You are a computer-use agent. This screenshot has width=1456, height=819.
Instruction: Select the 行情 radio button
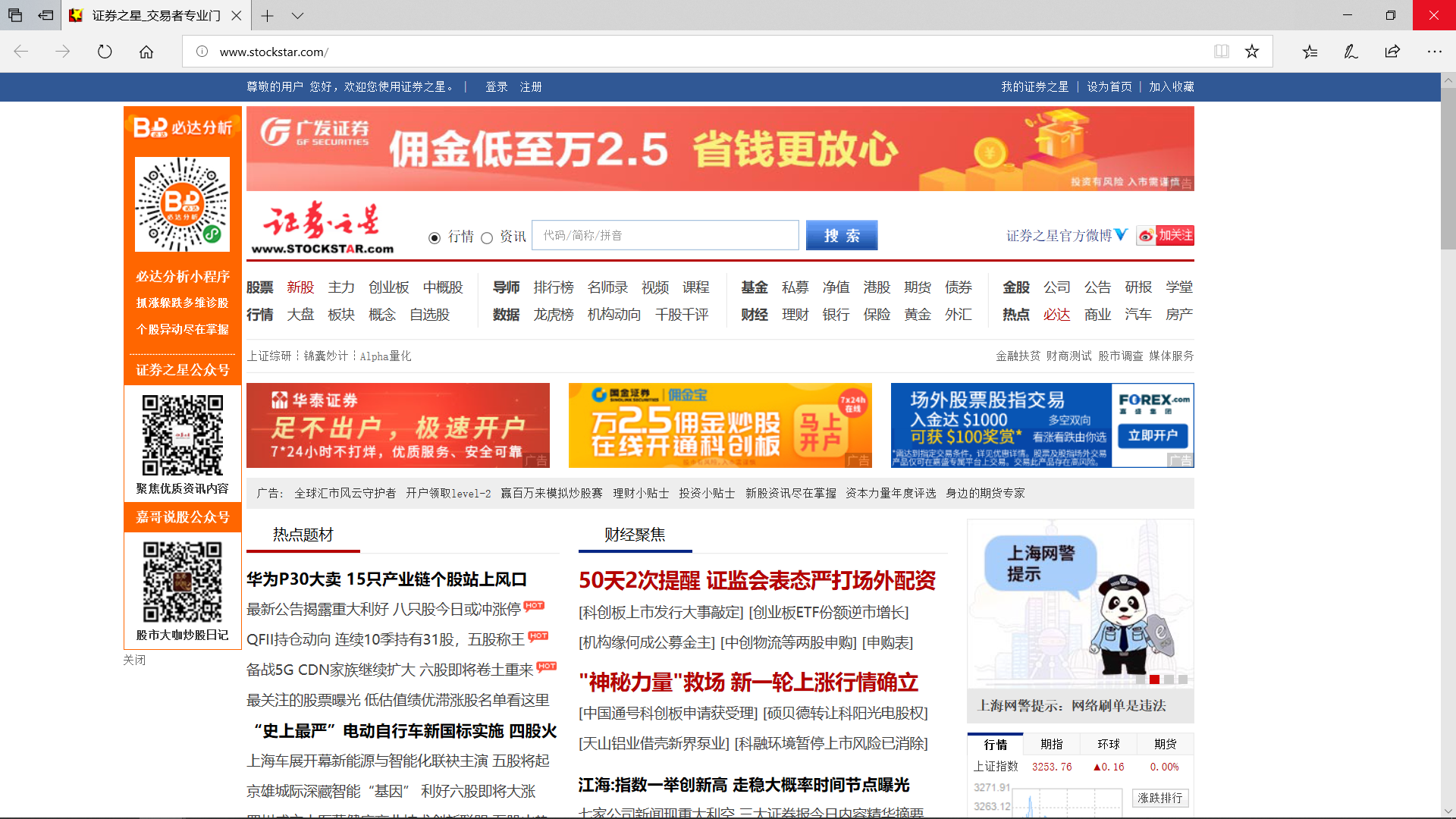[x=435, y=238]
